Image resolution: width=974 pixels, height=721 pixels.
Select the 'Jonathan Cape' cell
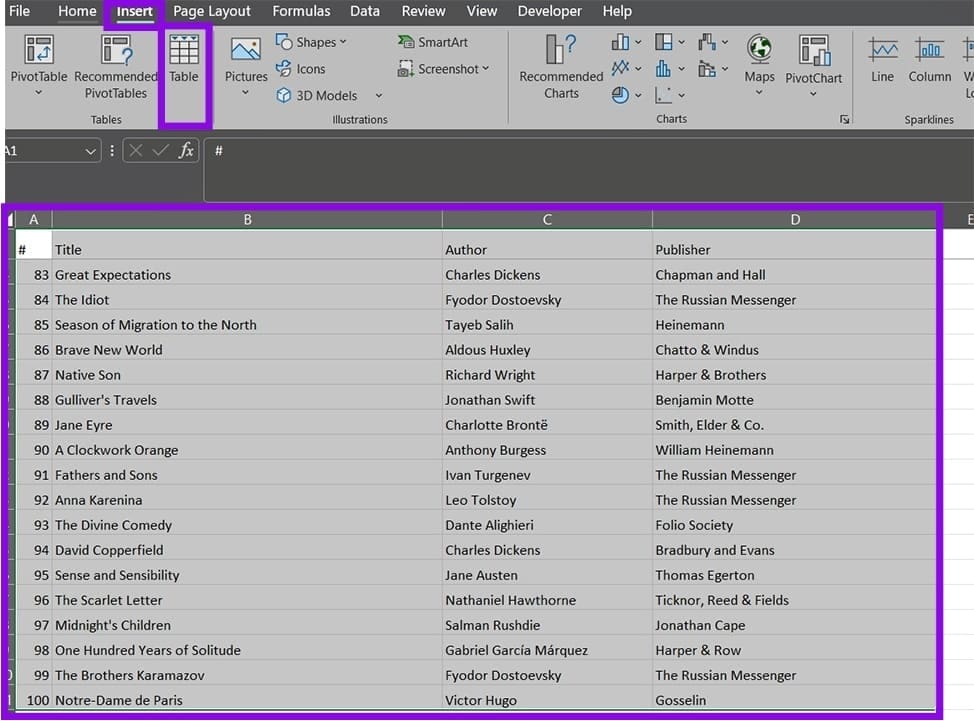794,625
